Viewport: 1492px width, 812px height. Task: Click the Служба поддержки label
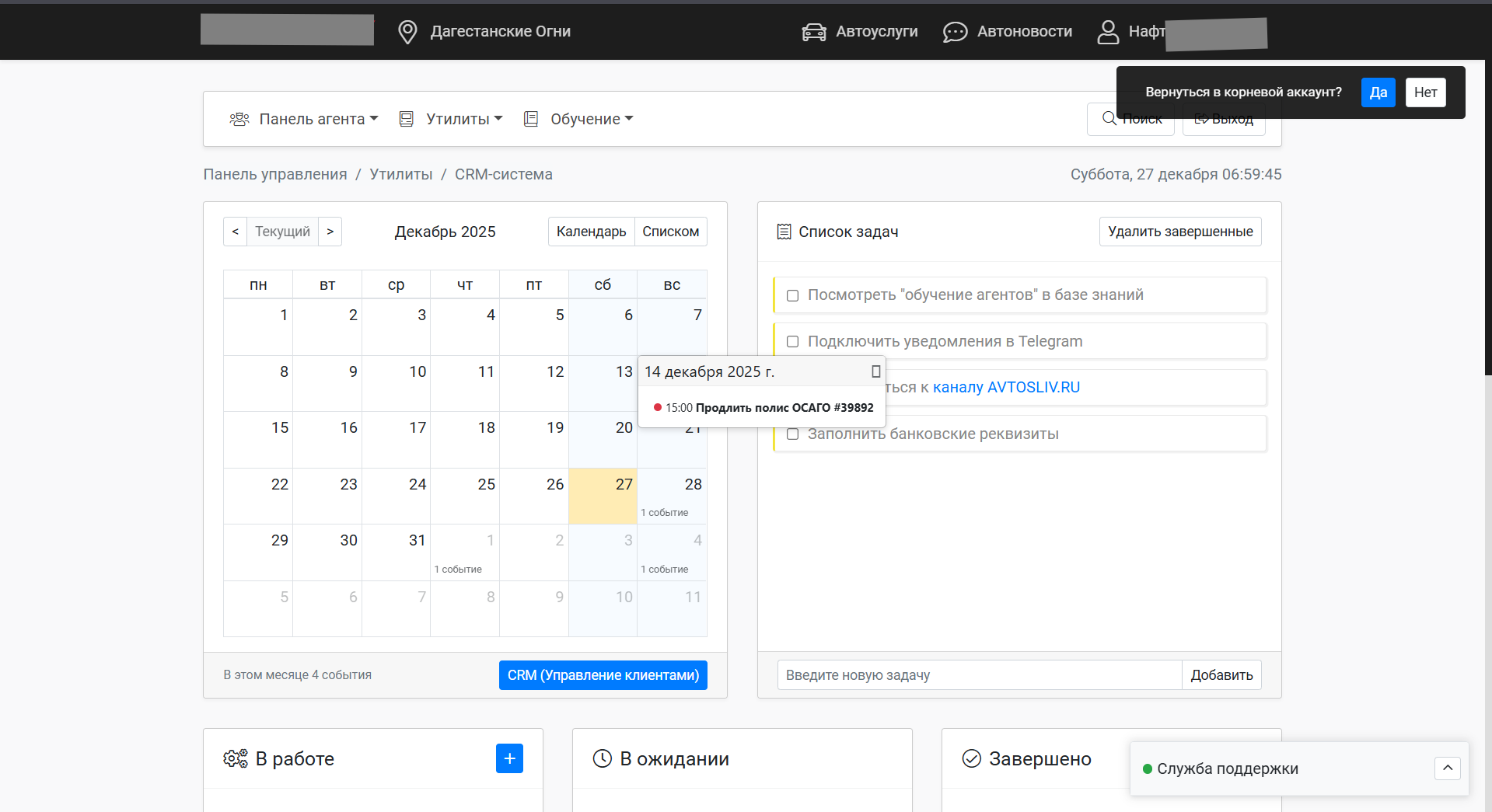point(1228,768)
